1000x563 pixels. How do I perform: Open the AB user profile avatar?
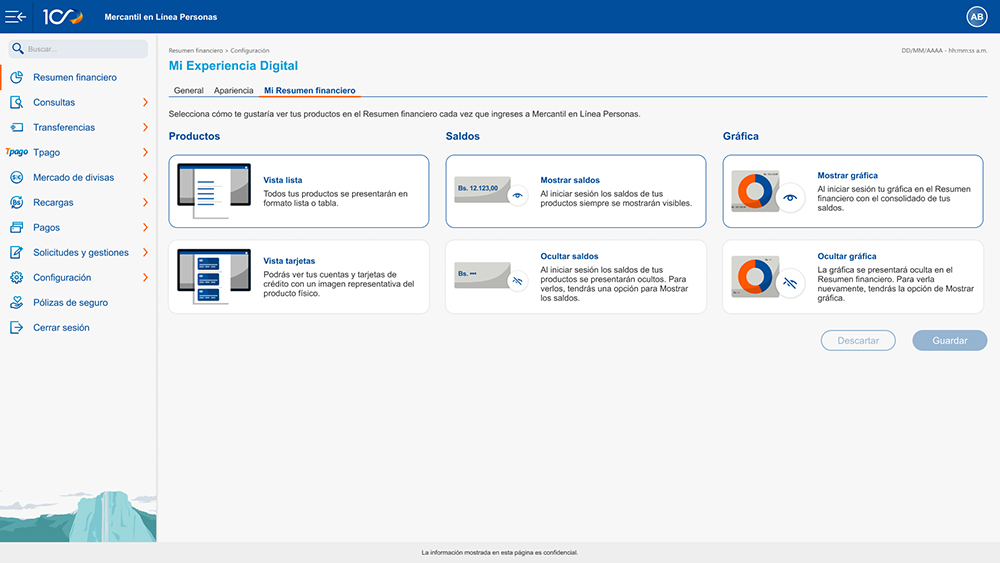click(976, 17)
